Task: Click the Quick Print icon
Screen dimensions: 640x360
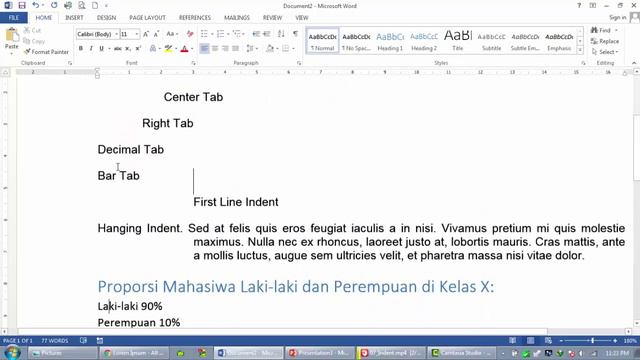Action: pyautogui.click(x=68, y=5)
